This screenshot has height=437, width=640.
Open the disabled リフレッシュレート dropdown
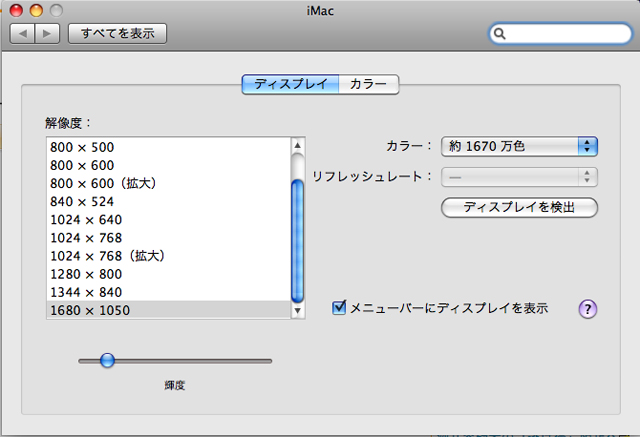pyautogui.click(x=519, y=177)
